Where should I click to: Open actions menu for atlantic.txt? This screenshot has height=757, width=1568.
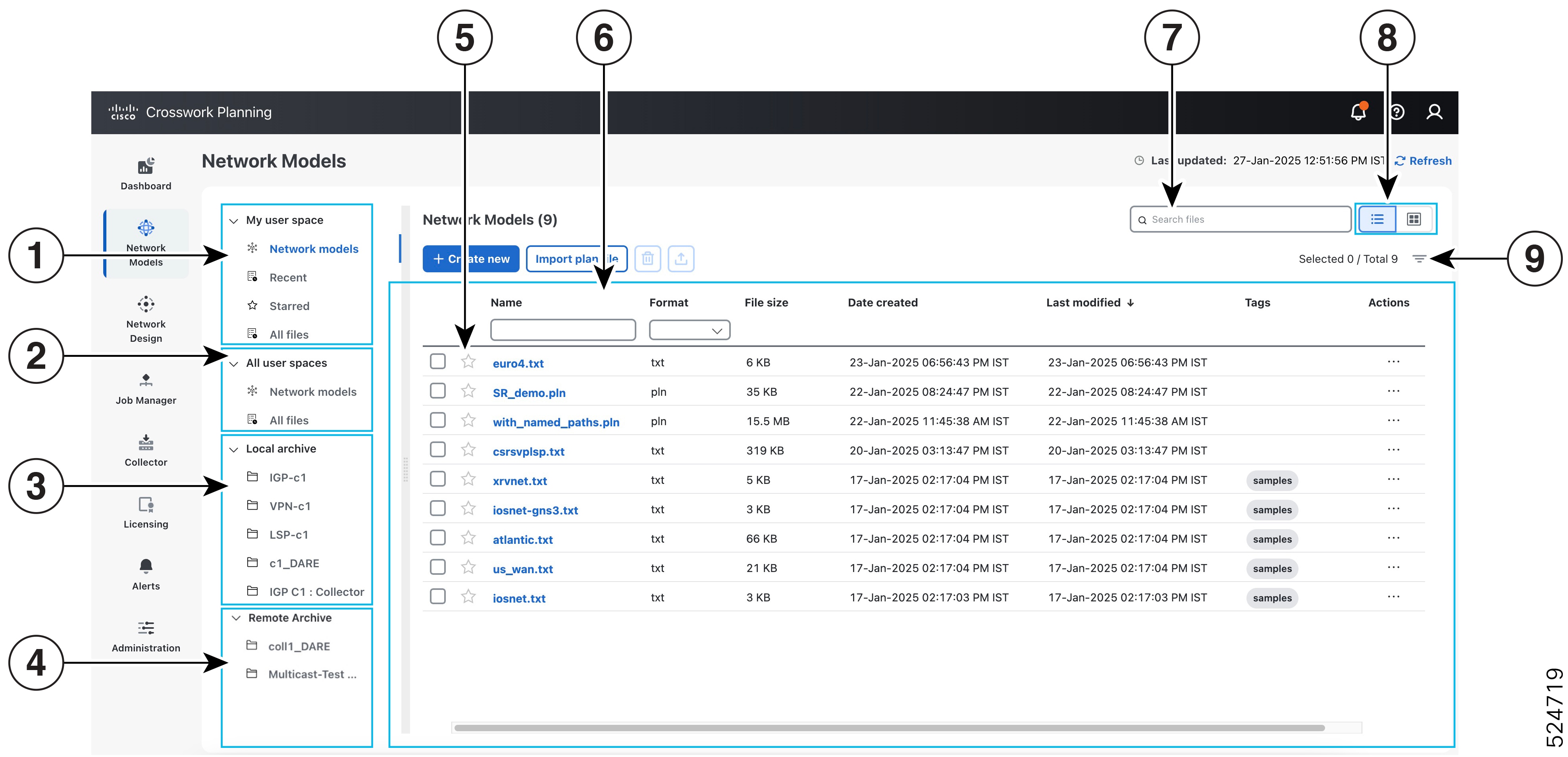(1393, 538)
